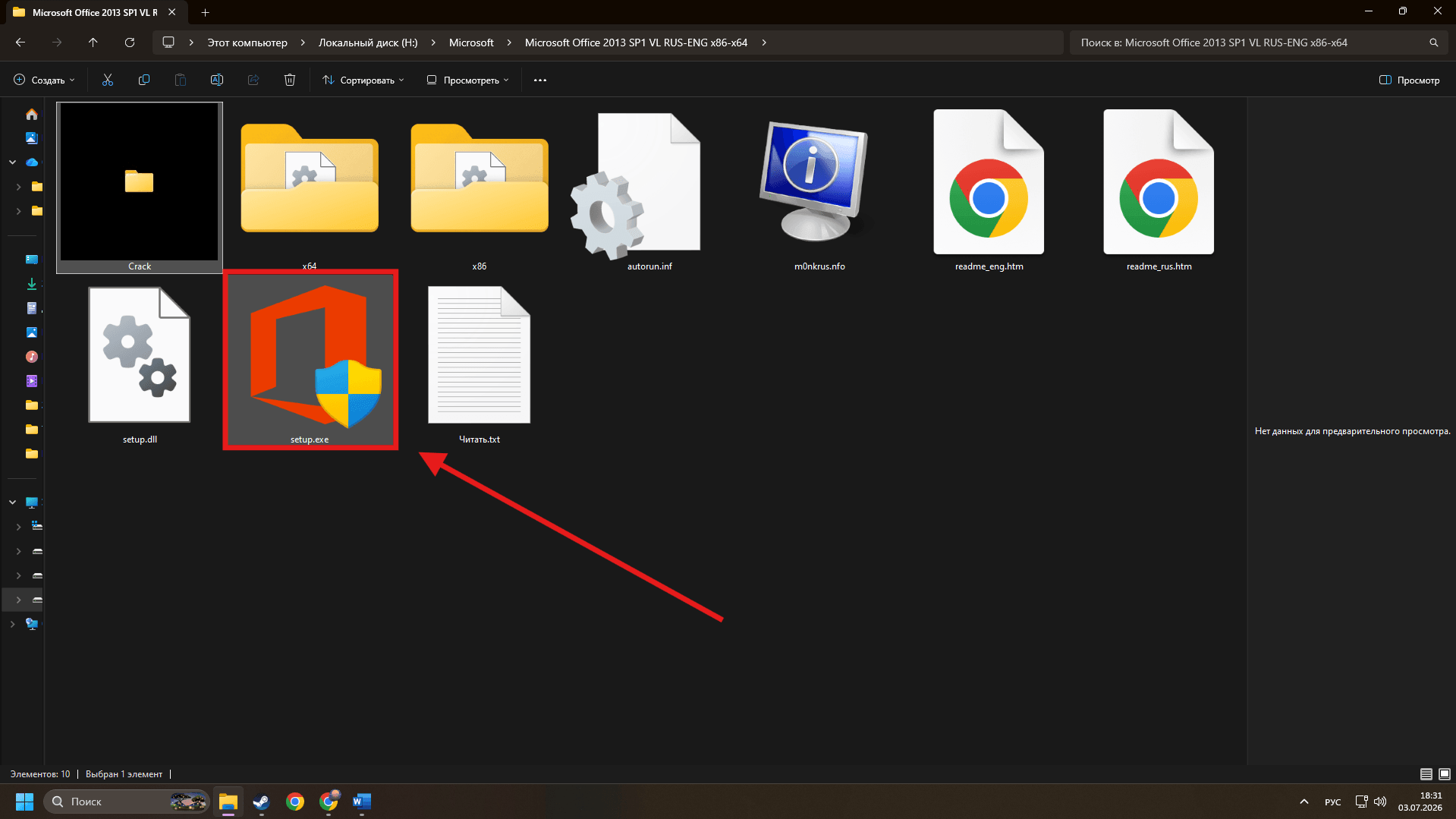
Task: Select the setup.dll file
Action: 140,361
